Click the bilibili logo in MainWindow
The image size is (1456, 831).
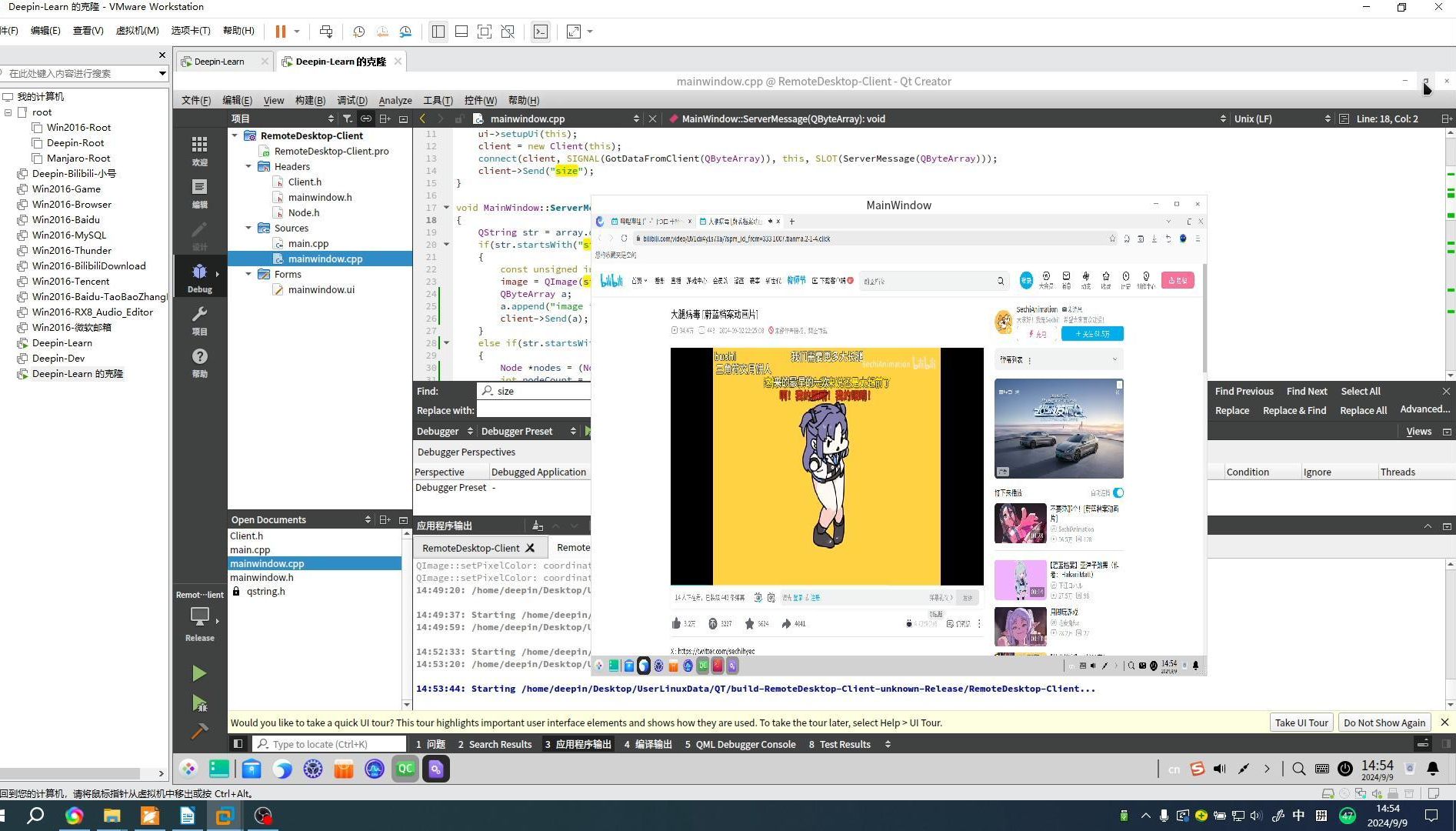point(611,281)
